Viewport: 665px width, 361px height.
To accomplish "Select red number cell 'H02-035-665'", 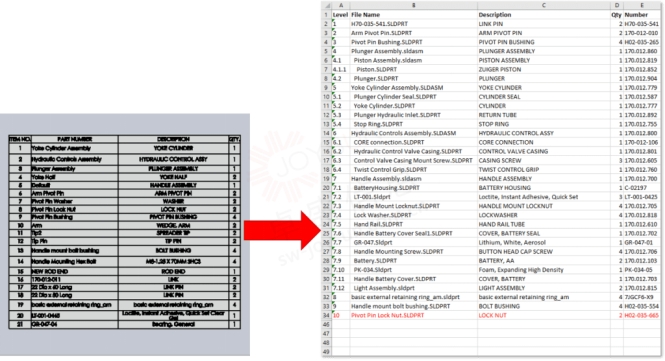I will coord(642,316).
